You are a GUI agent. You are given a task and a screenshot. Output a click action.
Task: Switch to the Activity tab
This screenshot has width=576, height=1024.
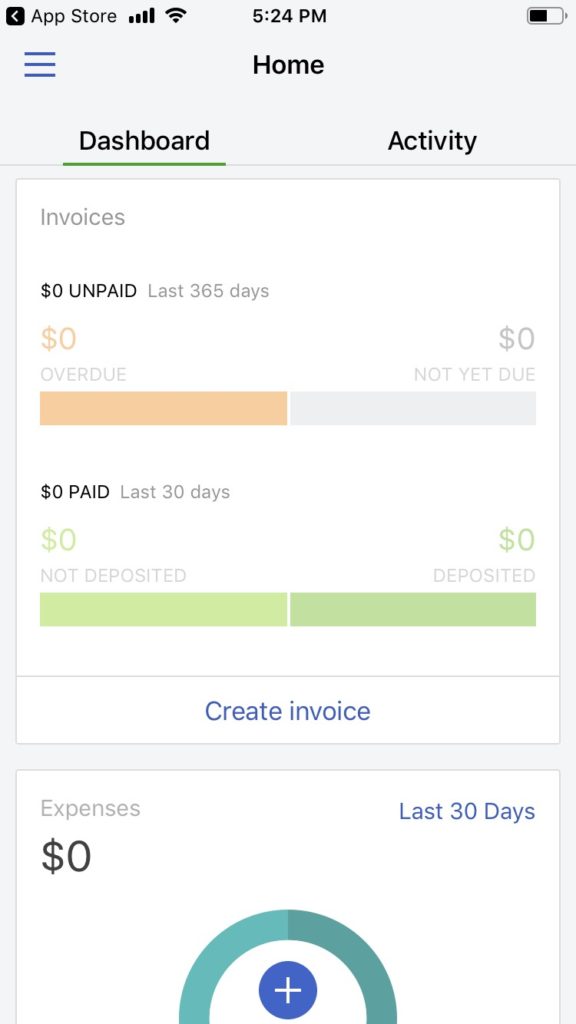432,141
